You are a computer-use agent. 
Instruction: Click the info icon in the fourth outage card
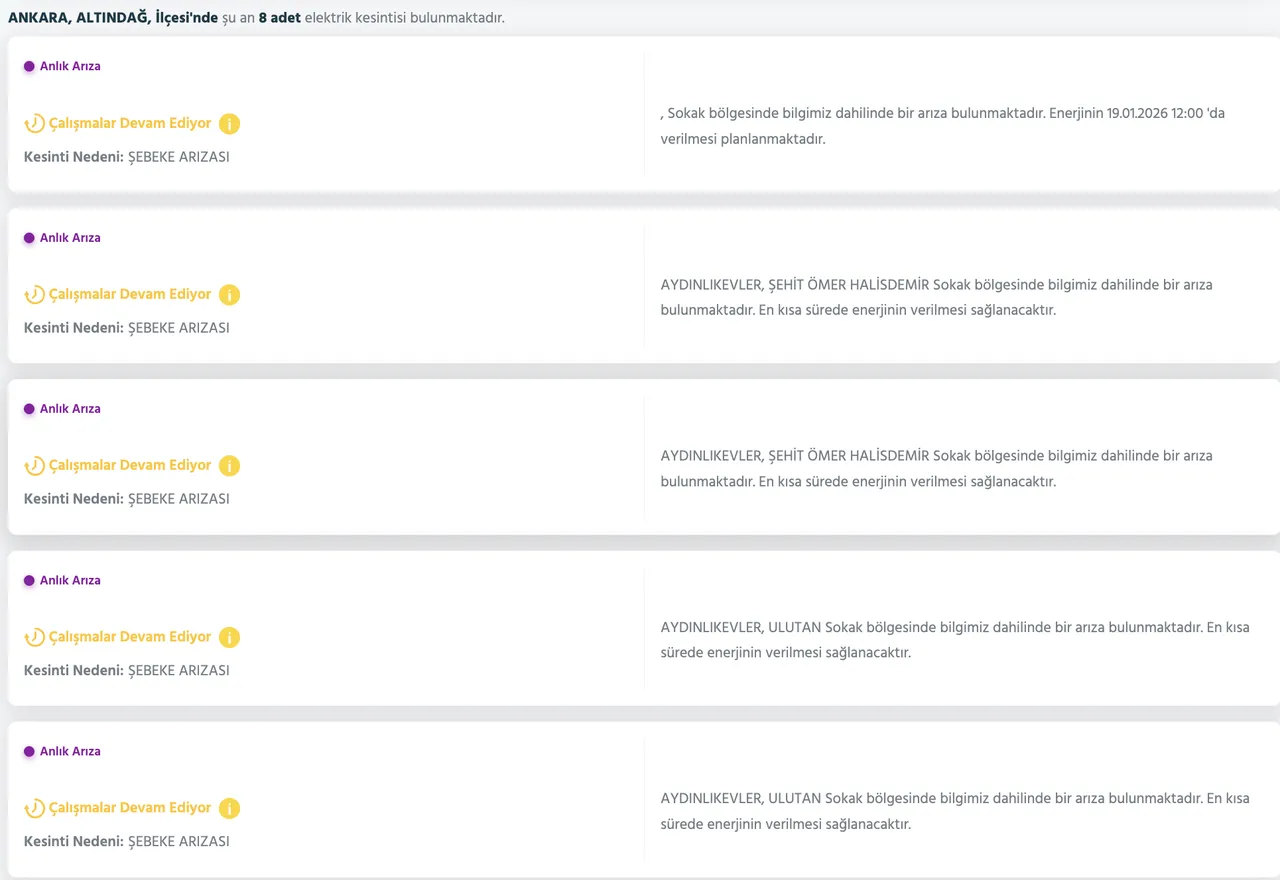(229, 637)
